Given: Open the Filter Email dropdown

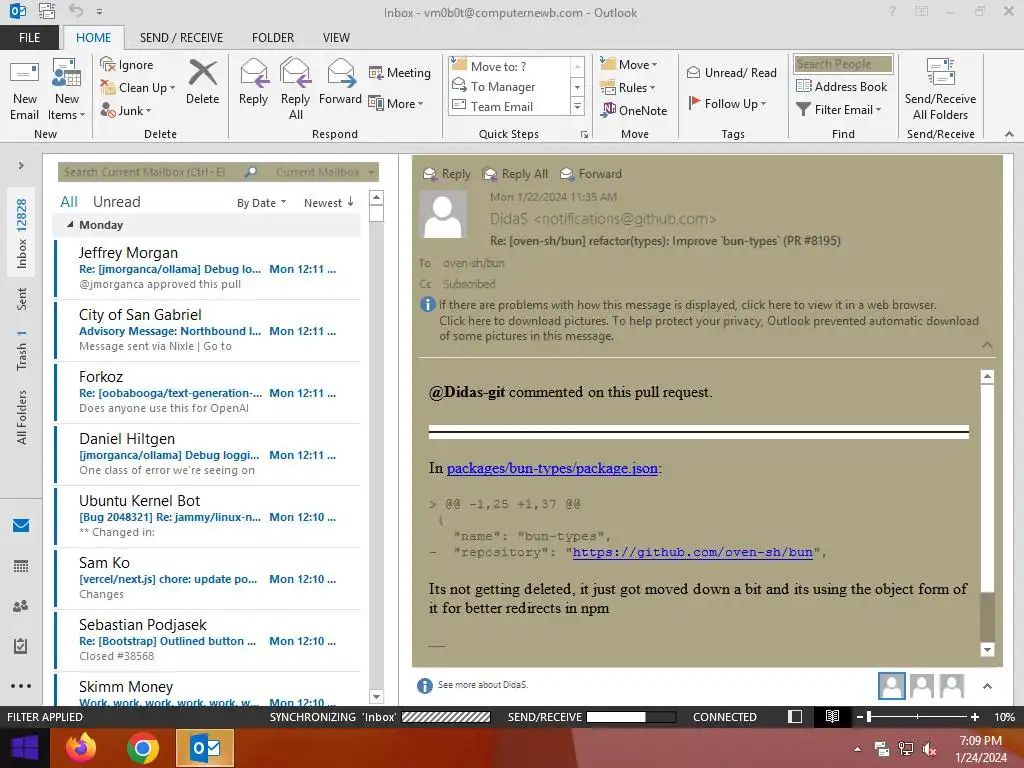Looking at the screenshot, I should click(x=839, y=110).
